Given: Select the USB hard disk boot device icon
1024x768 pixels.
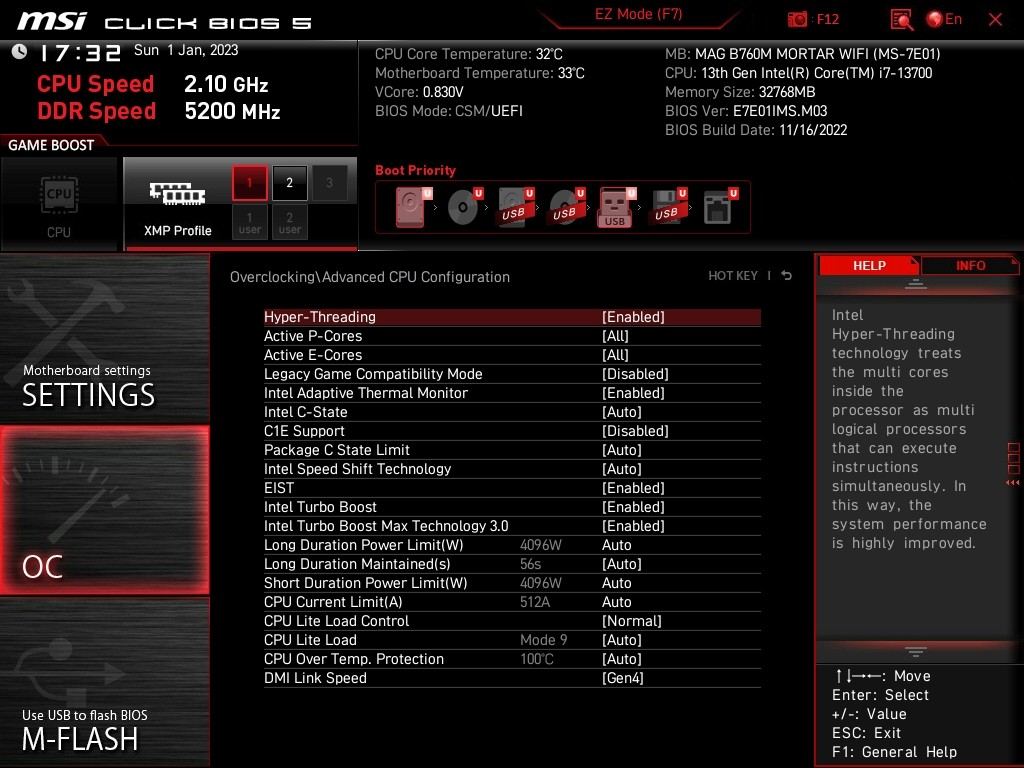Looking at the screenshot, I should 515,207.
